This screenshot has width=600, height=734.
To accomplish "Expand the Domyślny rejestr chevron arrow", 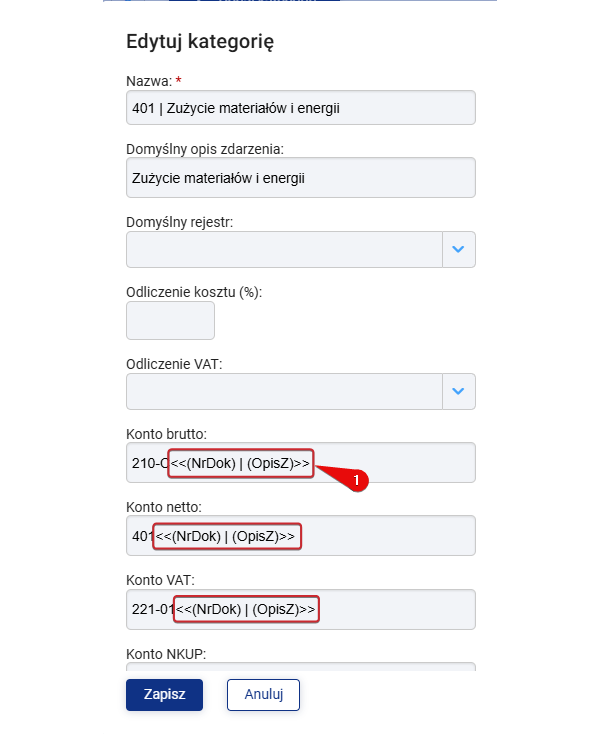I will [458, 250].
